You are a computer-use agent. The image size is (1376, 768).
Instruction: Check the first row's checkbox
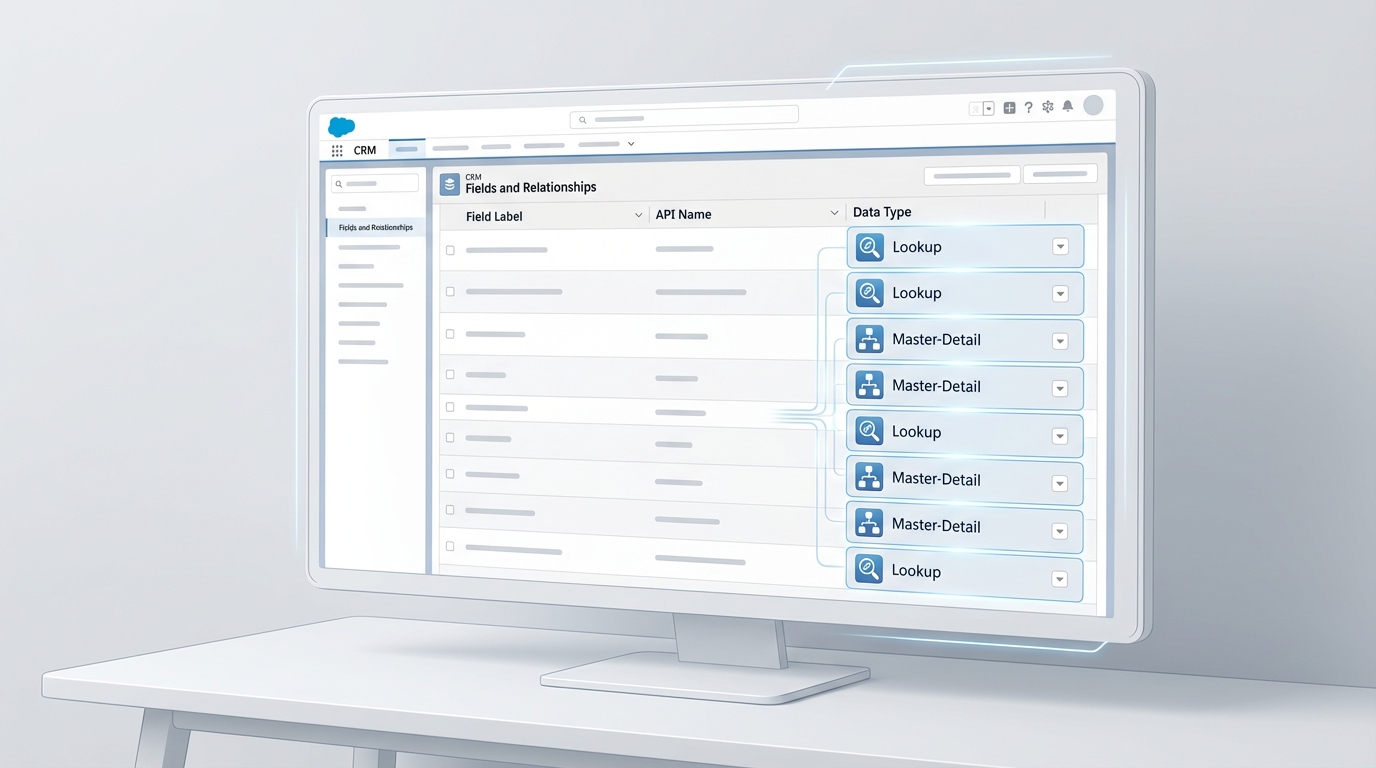(450, 250)
